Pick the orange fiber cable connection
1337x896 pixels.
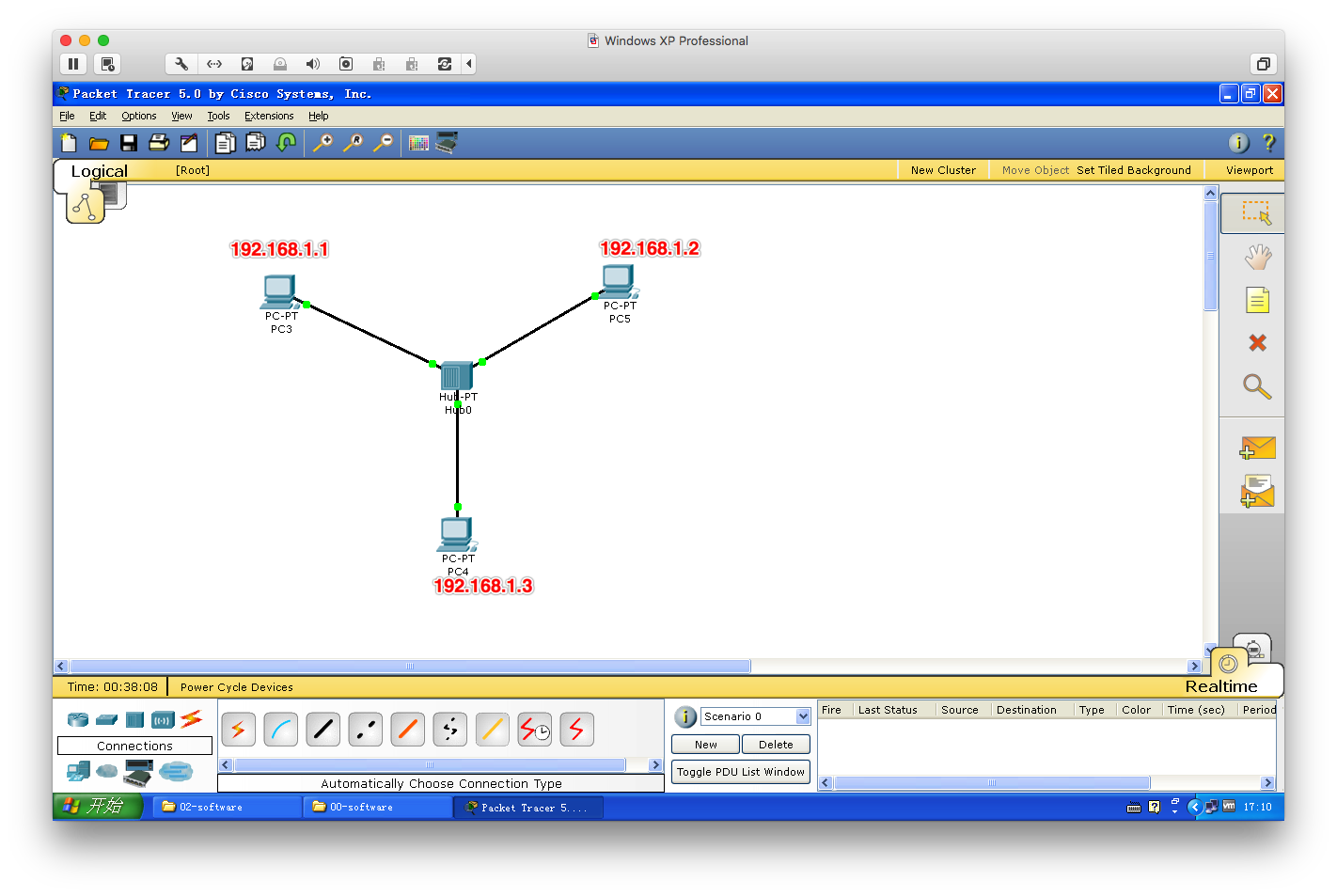407,729
